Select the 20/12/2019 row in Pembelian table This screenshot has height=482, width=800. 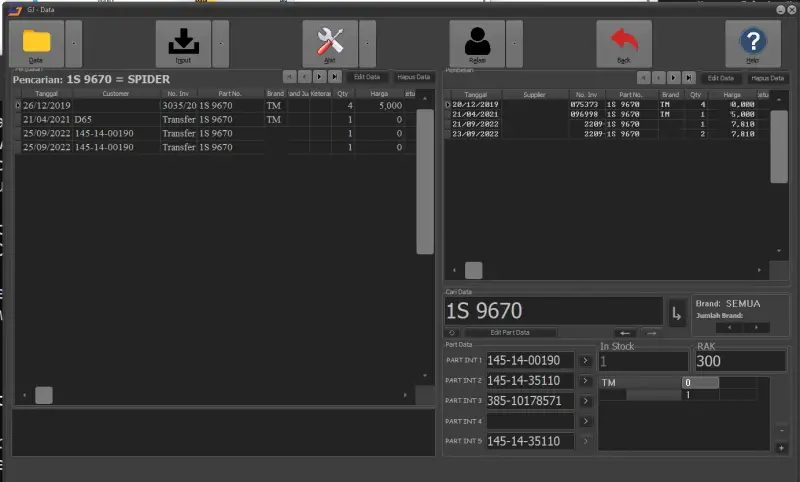point(607,104)
